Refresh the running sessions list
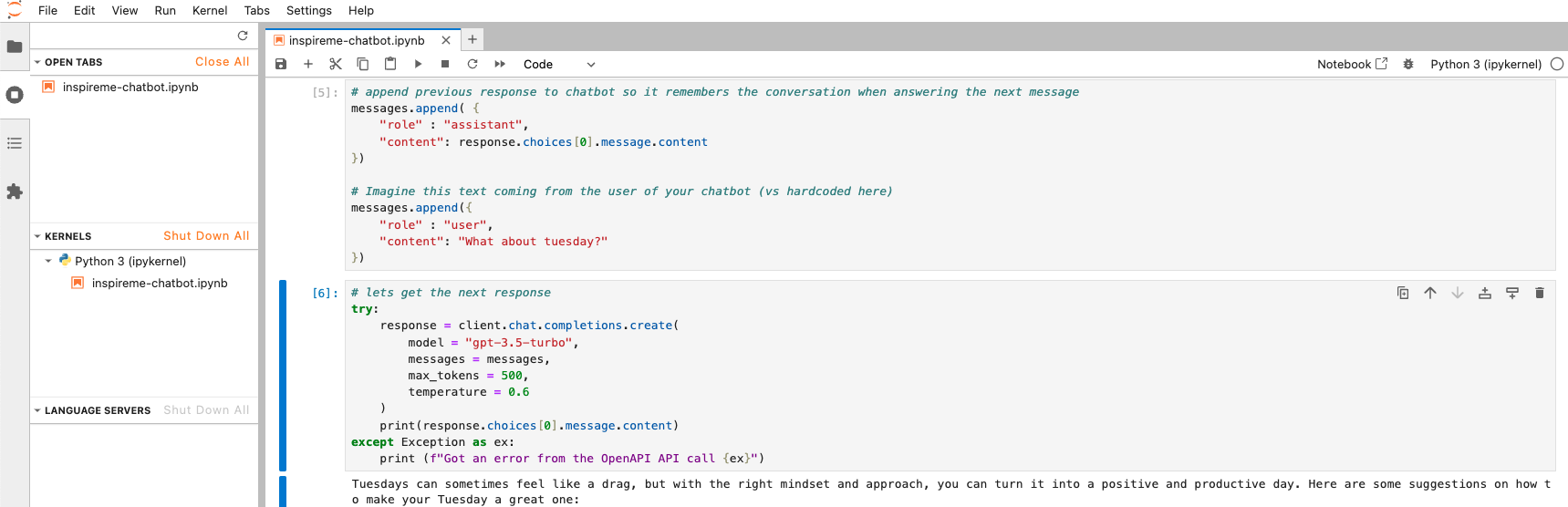1568x507 pixels. click(x=243, y=36)
